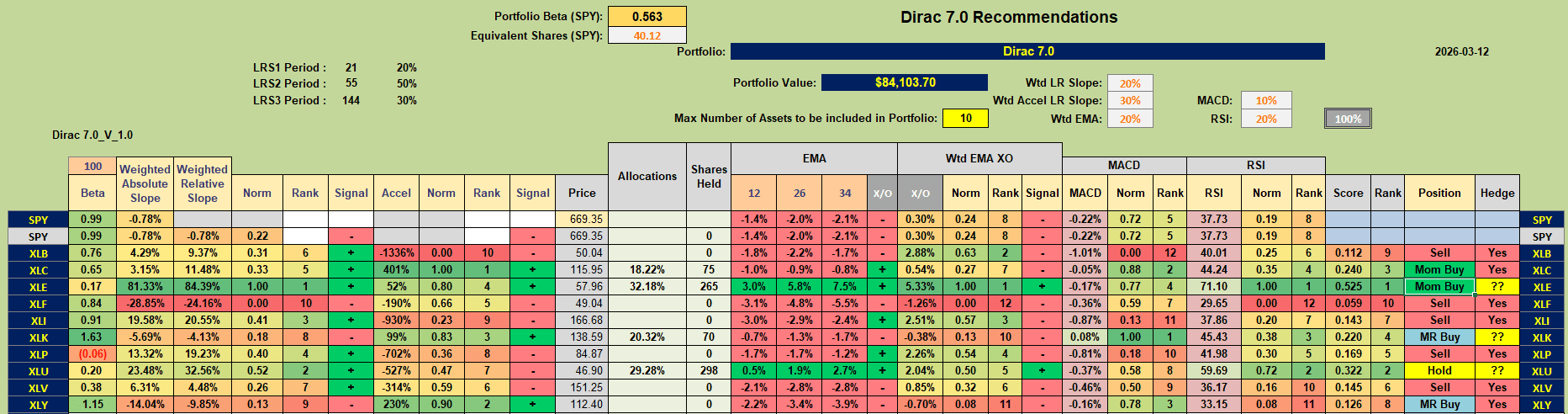Select the date cell 2026-03-12
The image size is (1568, 414).
1461,51
